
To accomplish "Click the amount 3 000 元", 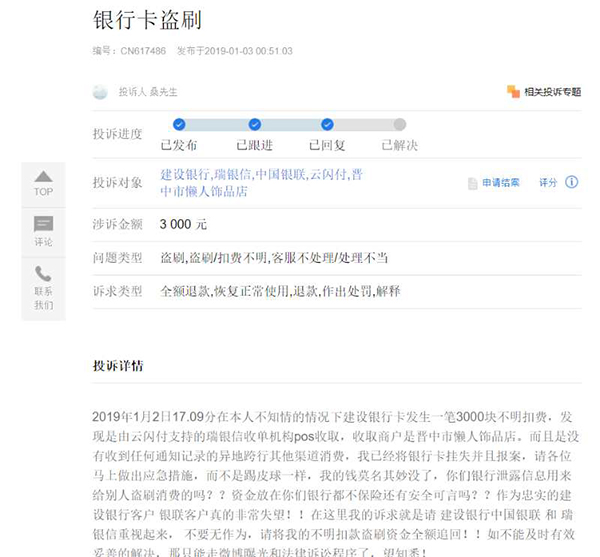I will (183, 224).
